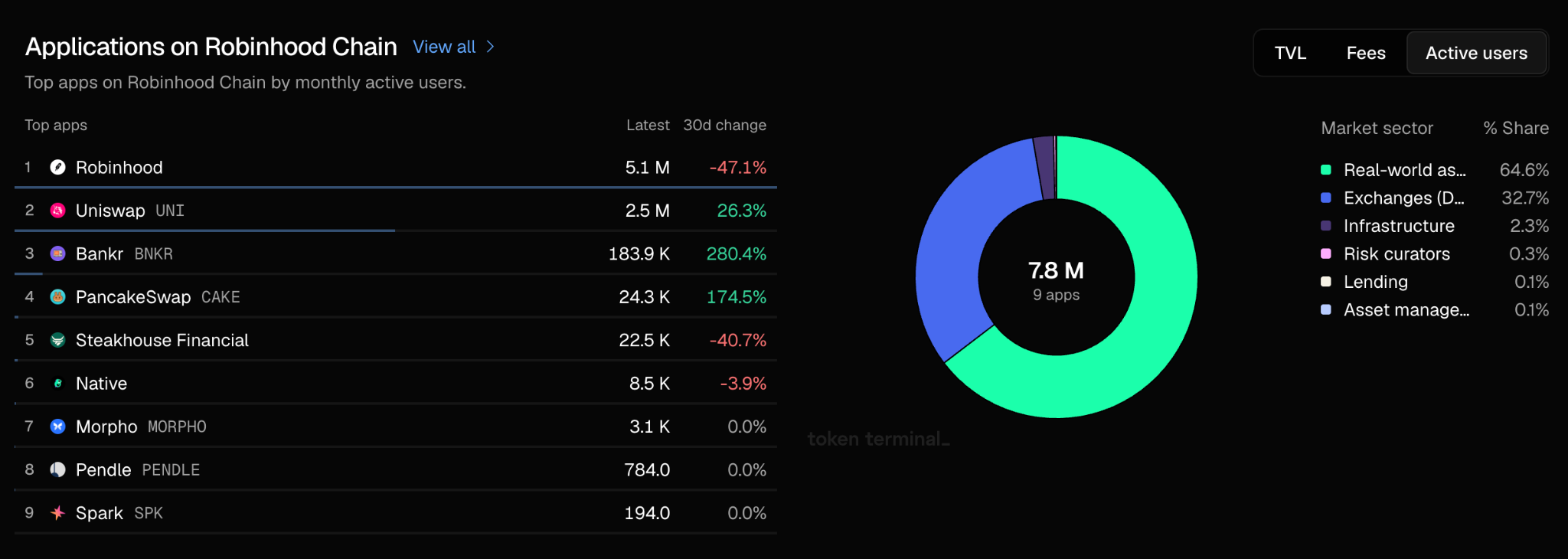Switch to the Fees tab

click(x=1366, y=53)
